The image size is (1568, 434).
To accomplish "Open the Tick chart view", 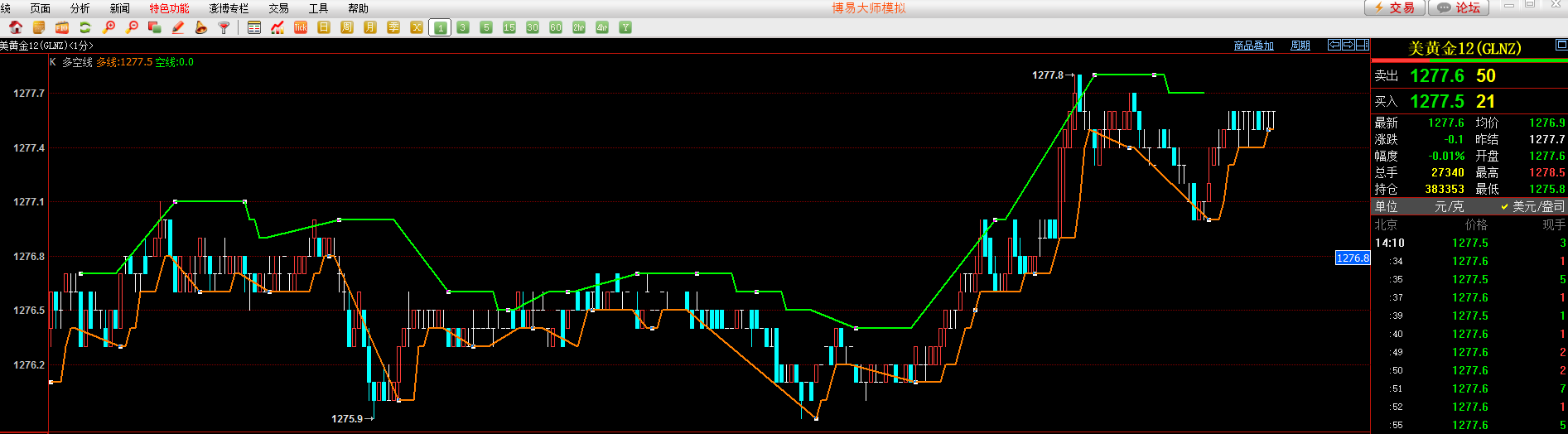I will click(x=301, y=27).
